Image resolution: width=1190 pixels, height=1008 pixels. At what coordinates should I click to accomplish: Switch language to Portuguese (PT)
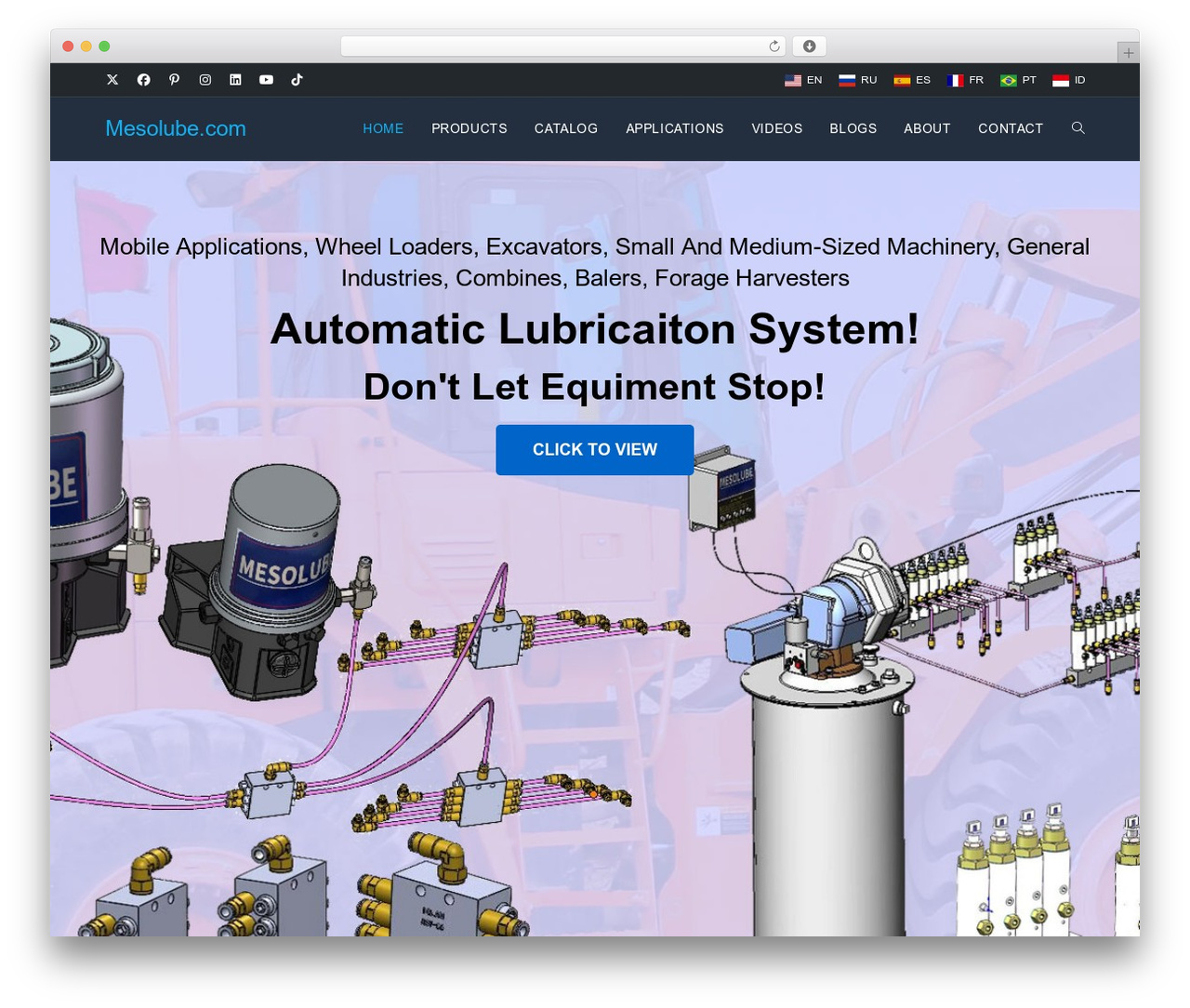[x=1018, y=80]
